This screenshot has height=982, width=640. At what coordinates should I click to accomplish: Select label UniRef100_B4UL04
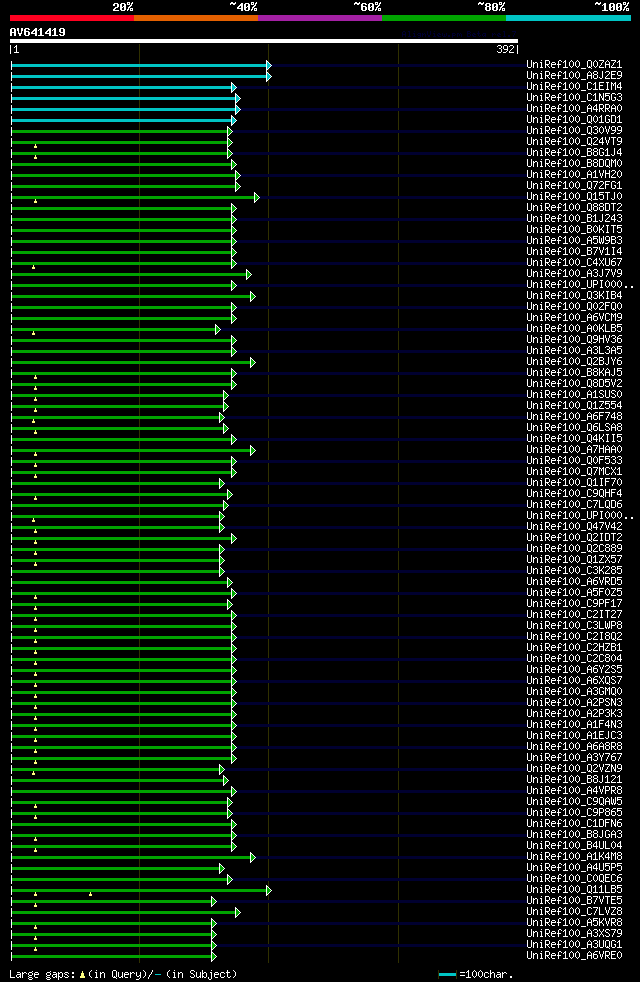tap(574, 845)
